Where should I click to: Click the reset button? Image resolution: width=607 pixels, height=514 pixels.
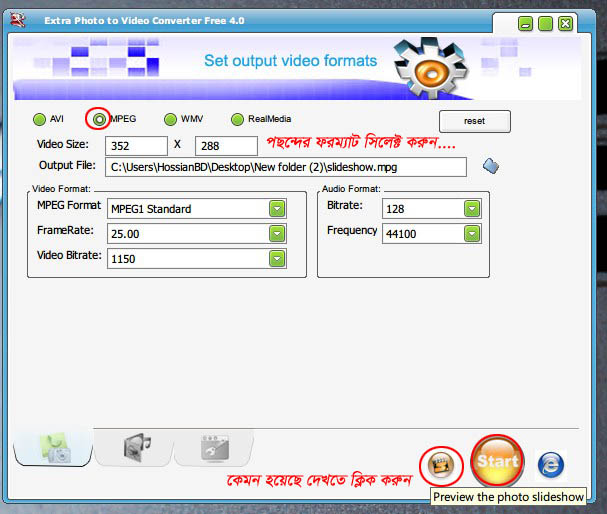[x=475, y=121]
